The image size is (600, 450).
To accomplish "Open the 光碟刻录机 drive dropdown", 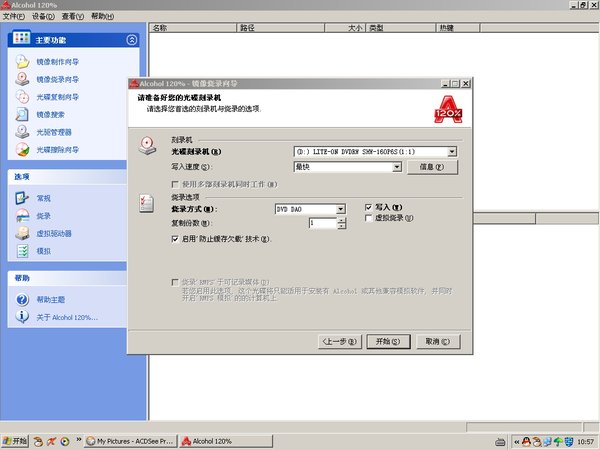I will click(x=452, y=152).
